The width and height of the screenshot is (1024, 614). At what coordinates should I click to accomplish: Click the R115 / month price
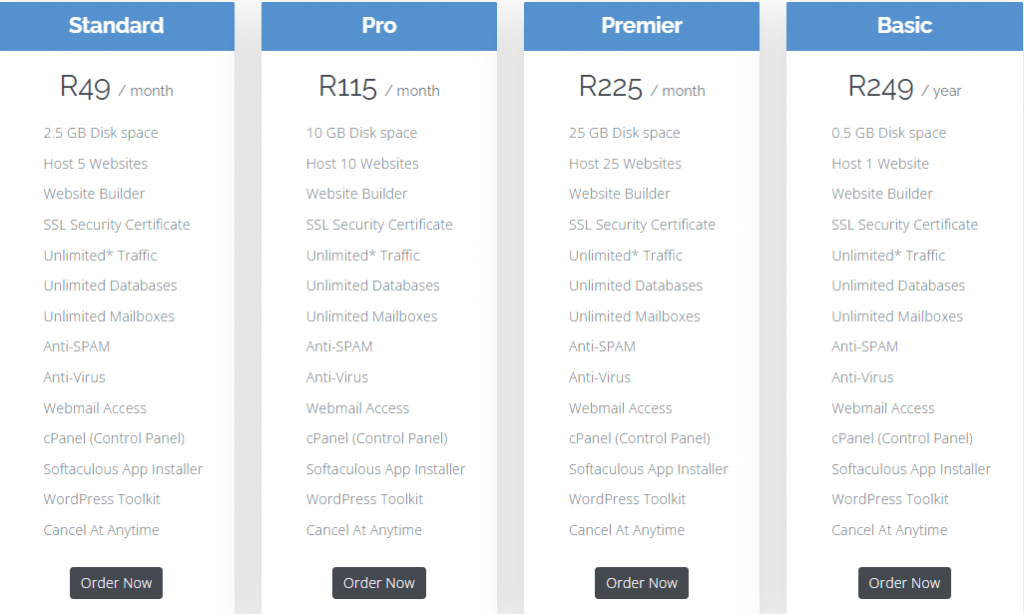pos(379,88)
